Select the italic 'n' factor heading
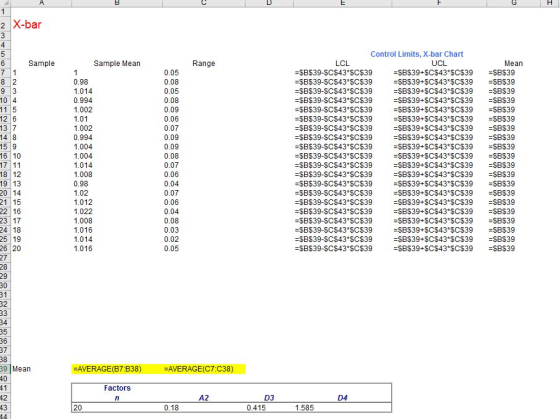This screenshot has height=419, width=560. point(117,398)
